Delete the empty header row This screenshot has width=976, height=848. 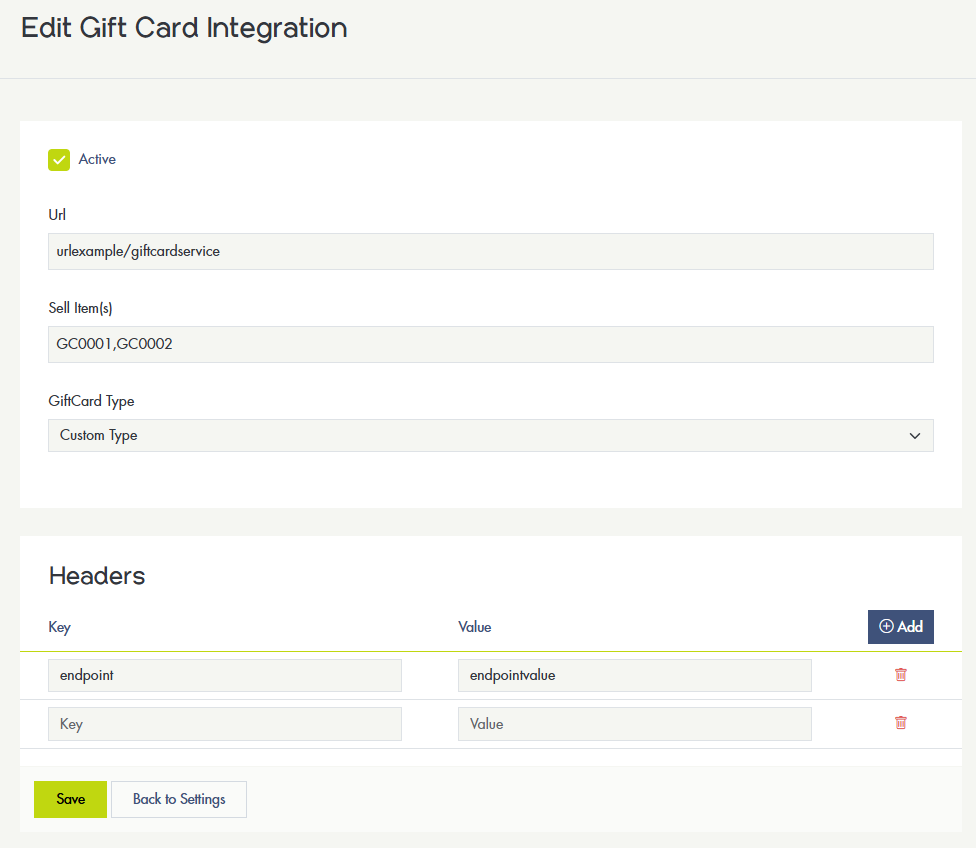(901, 723)
